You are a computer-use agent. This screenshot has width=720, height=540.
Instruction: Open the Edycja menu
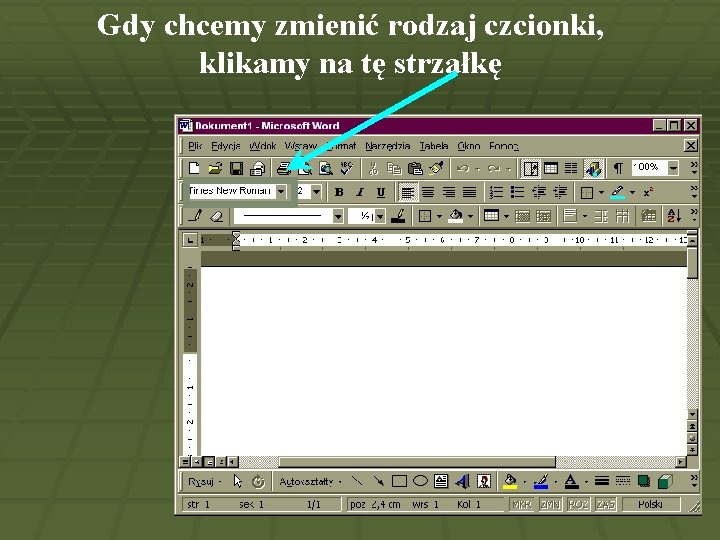tap(226, 146)
